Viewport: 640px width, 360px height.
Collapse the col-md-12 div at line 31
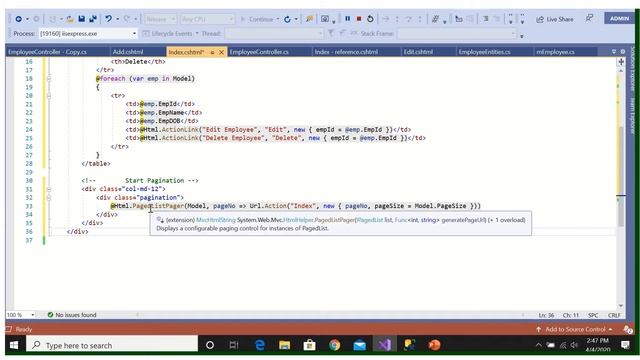(x=49, y=189)
